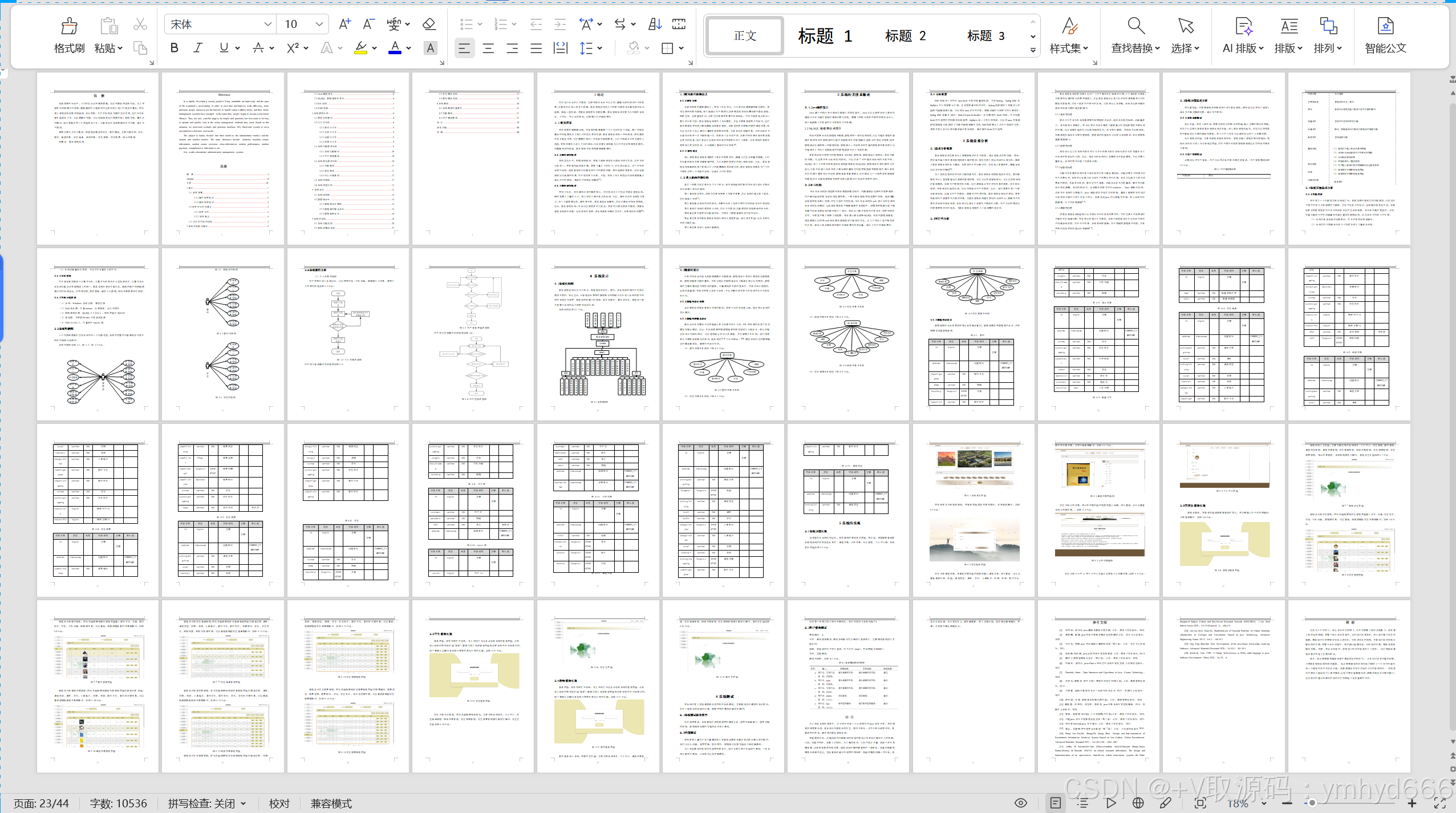Toggle eye protection mode eye icon
The width and height of the screenshot is (1456, 813).
point(1021,803)
